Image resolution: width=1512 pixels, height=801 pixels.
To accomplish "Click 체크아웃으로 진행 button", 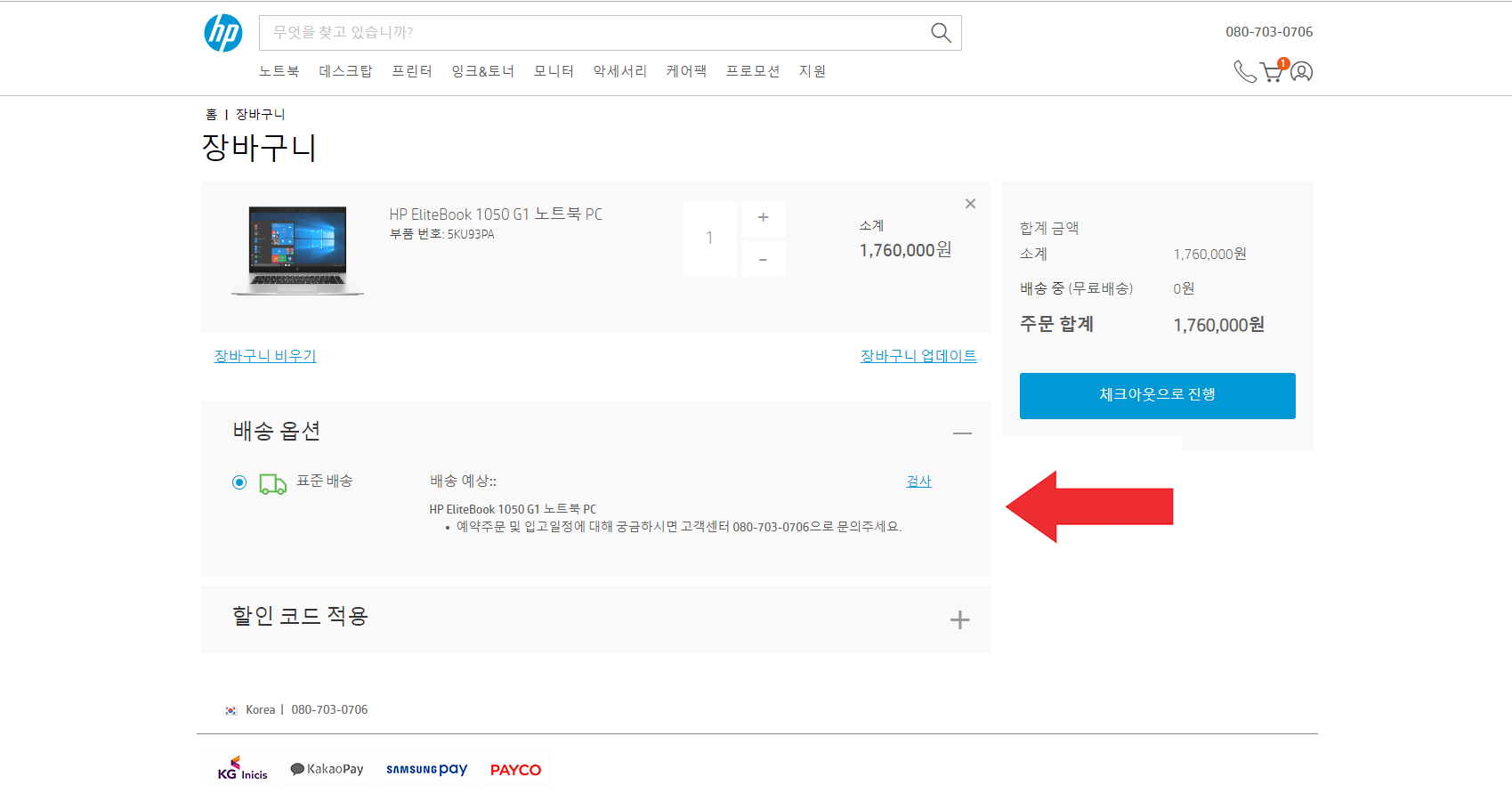I will (1157, 395).
